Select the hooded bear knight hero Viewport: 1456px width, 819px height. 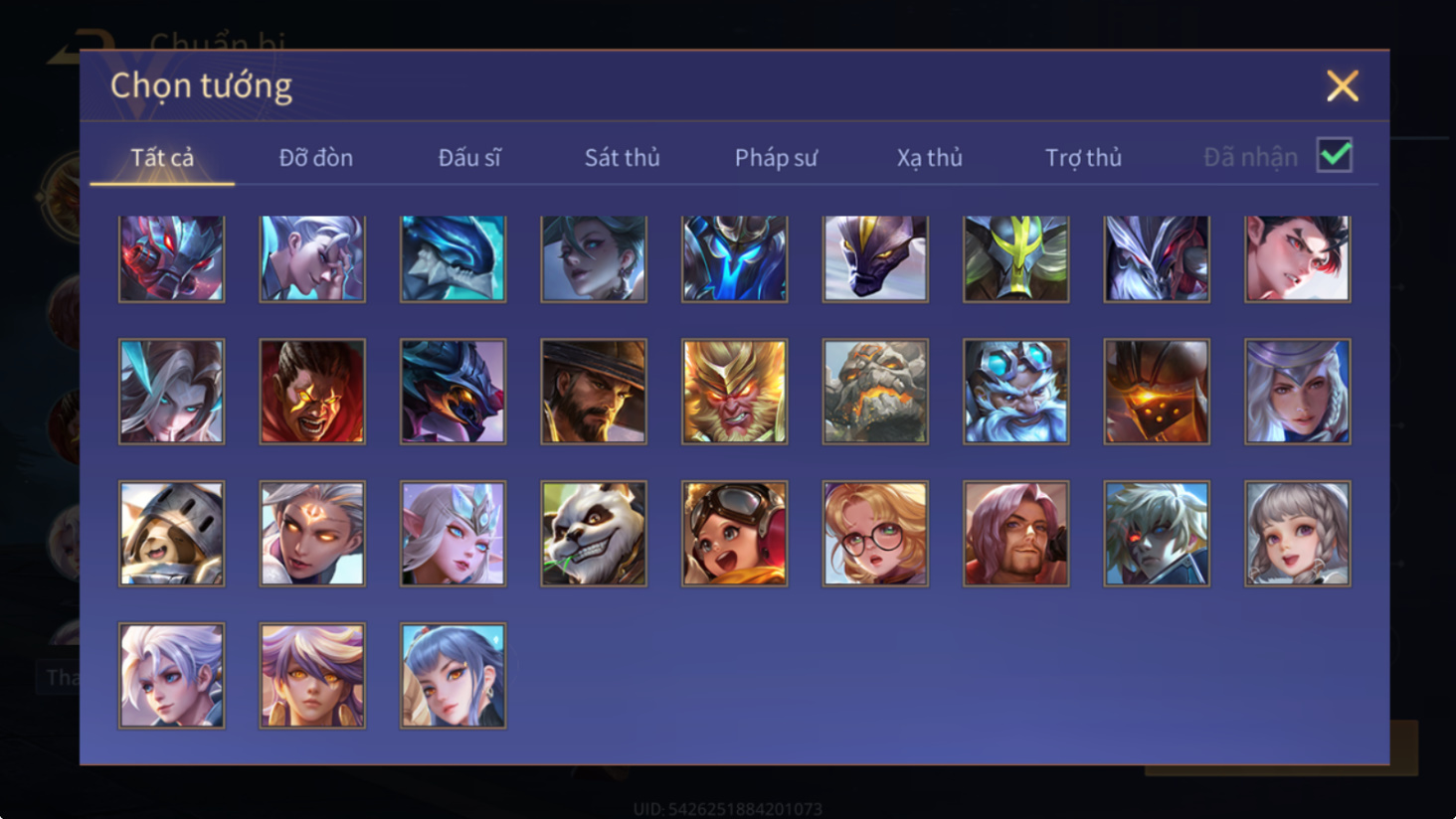click(172, 534)
